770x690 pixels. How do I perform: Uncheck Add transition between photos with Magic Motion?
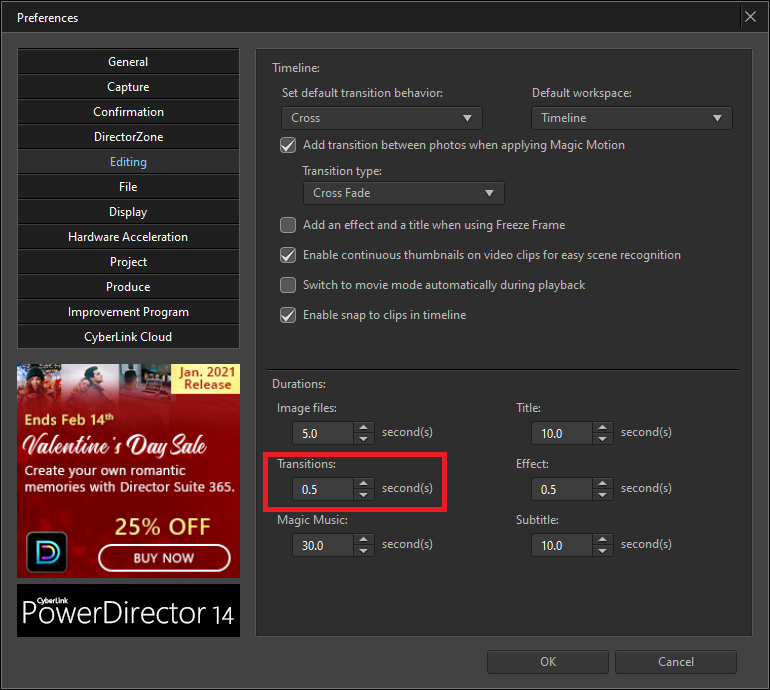(288, 145)
